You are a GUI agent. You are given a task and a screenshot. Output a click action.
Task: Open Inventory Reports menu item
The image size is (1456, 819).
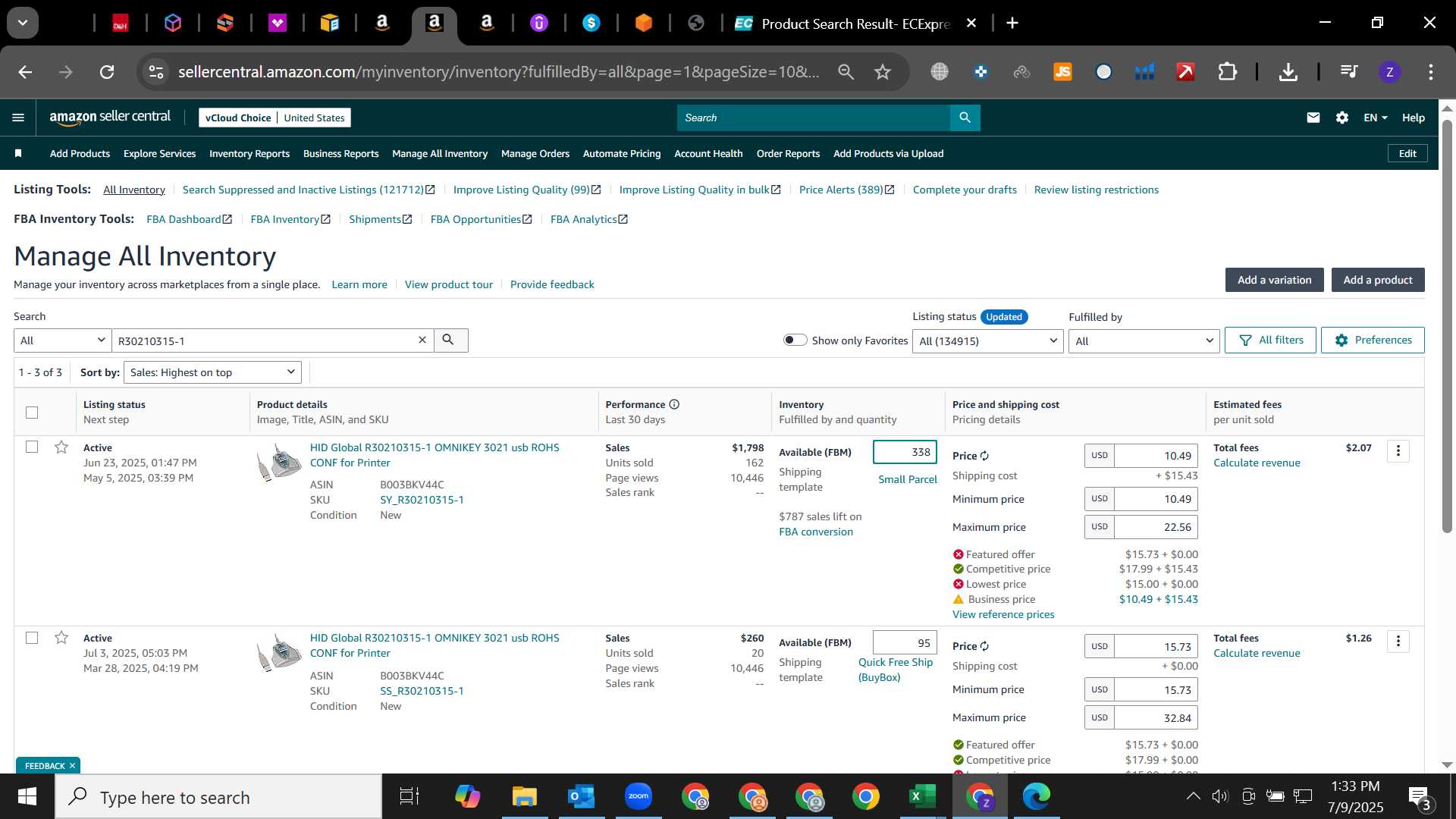click(x=249, y=153)
